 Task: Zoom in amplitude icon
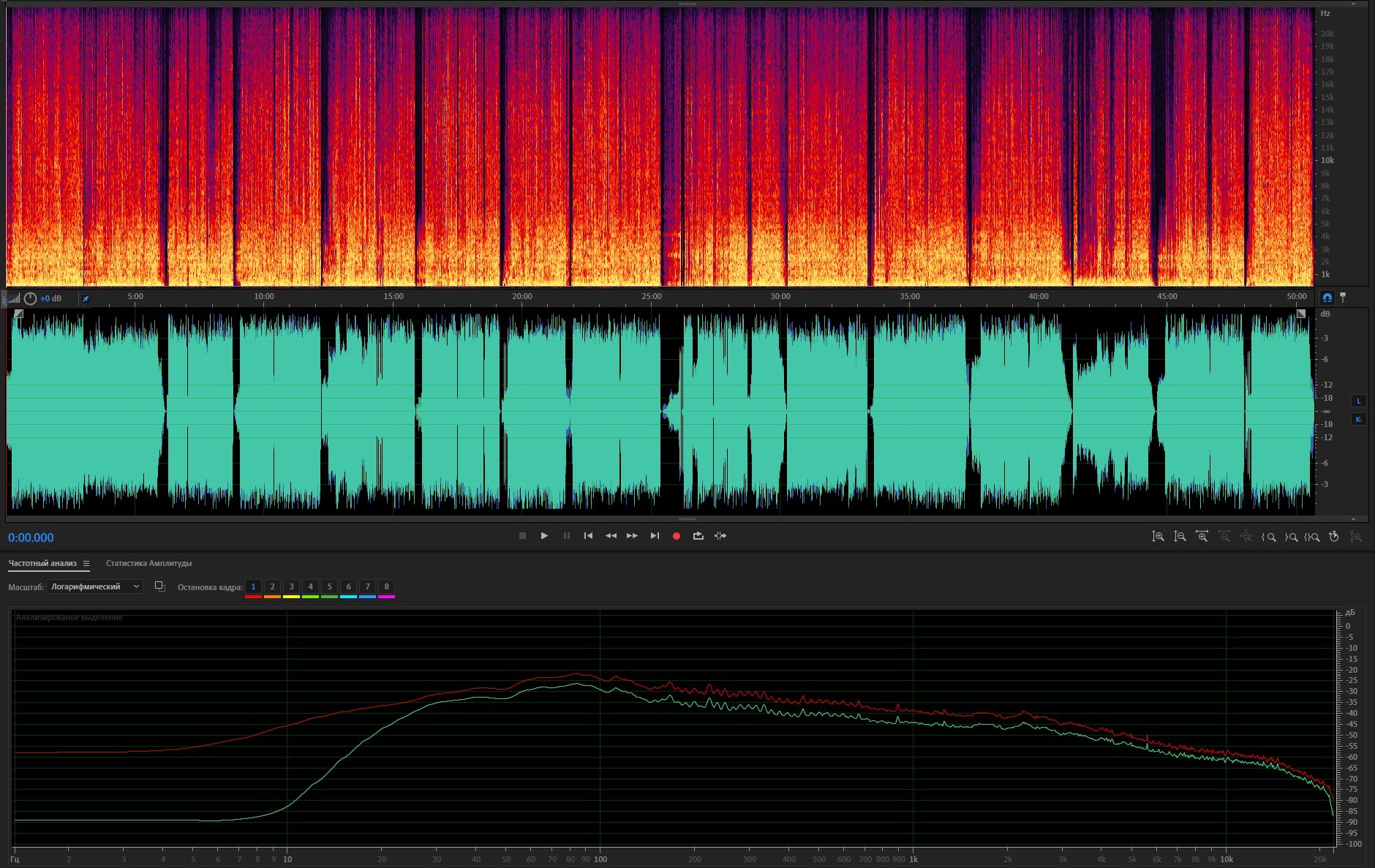click(x=1158, y=537)
